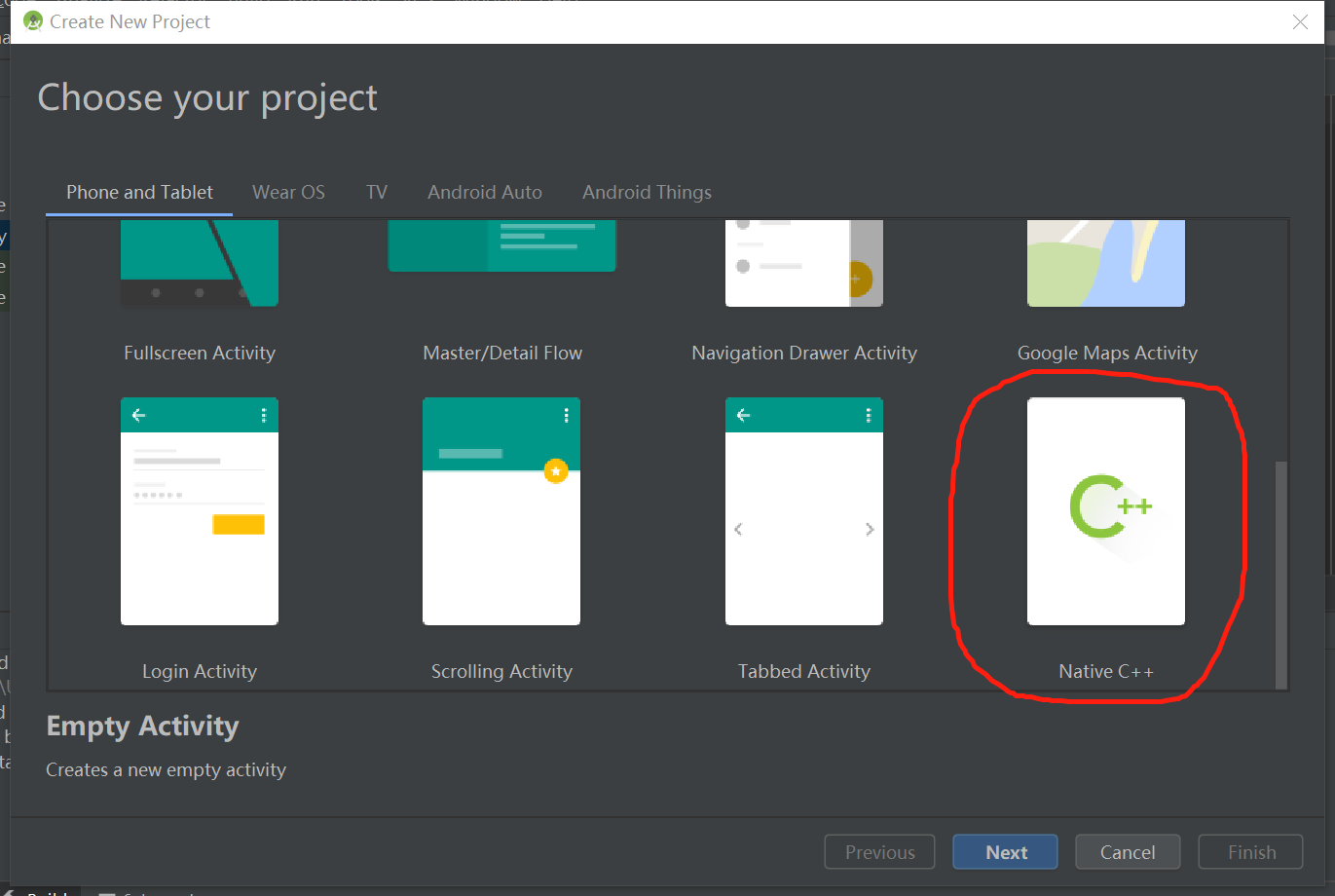Click the Next button
The height and width of the screenshot is (896, 1335).
(1005, 852)
